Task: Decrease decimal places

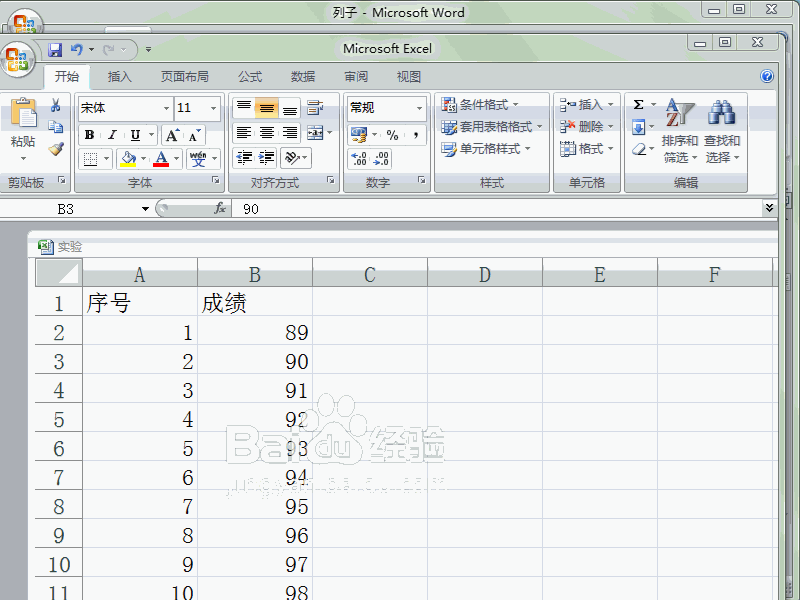Action: pyautogui.click(x=381, y=159)
